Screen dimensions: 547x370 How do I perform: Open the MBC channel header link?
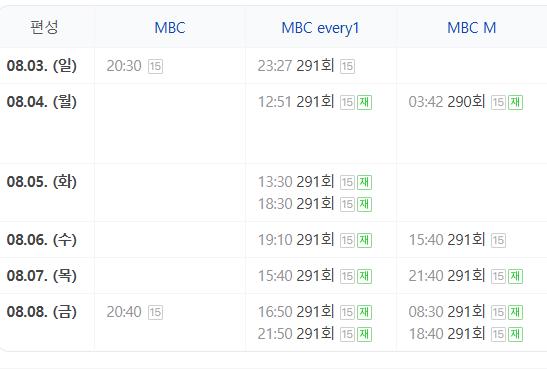click(170, 28)
